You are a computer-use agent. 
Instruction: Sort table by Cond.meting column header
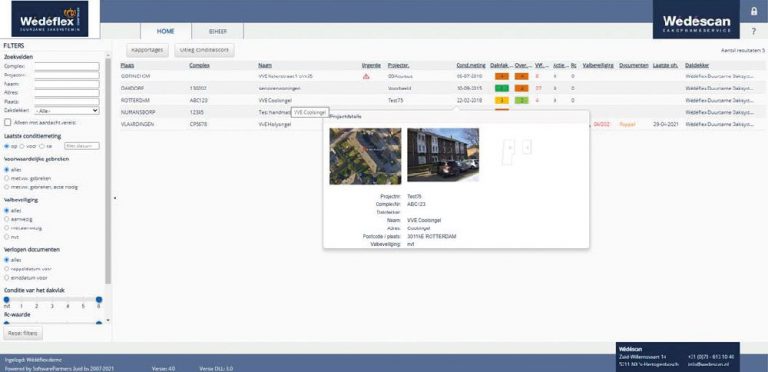471,65
